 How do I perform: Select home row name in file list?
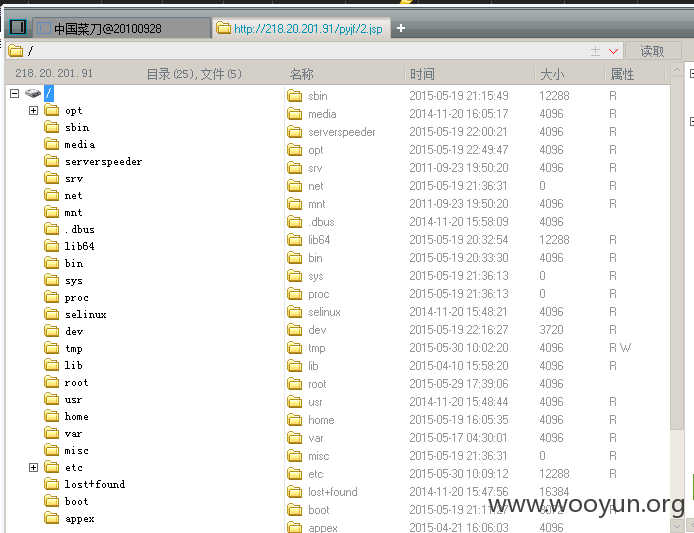pos(321,420)
